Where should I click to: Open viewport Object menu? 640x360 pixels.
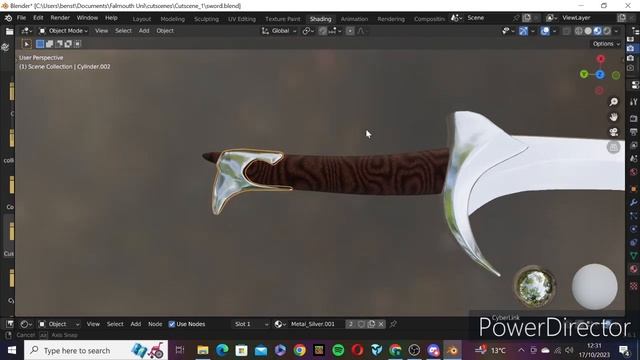point(165,31)
